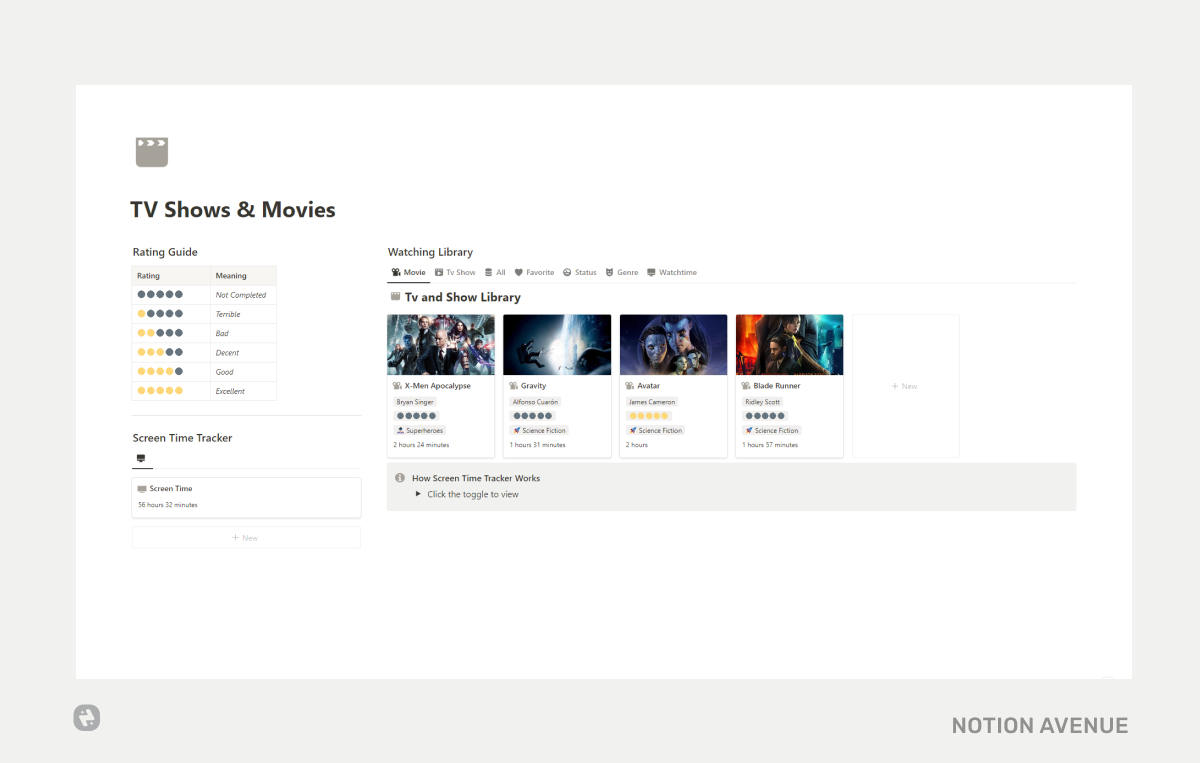Click Avatar's yellow rating dots
This screenshot has width=1200, height=763.
point(651,416)
